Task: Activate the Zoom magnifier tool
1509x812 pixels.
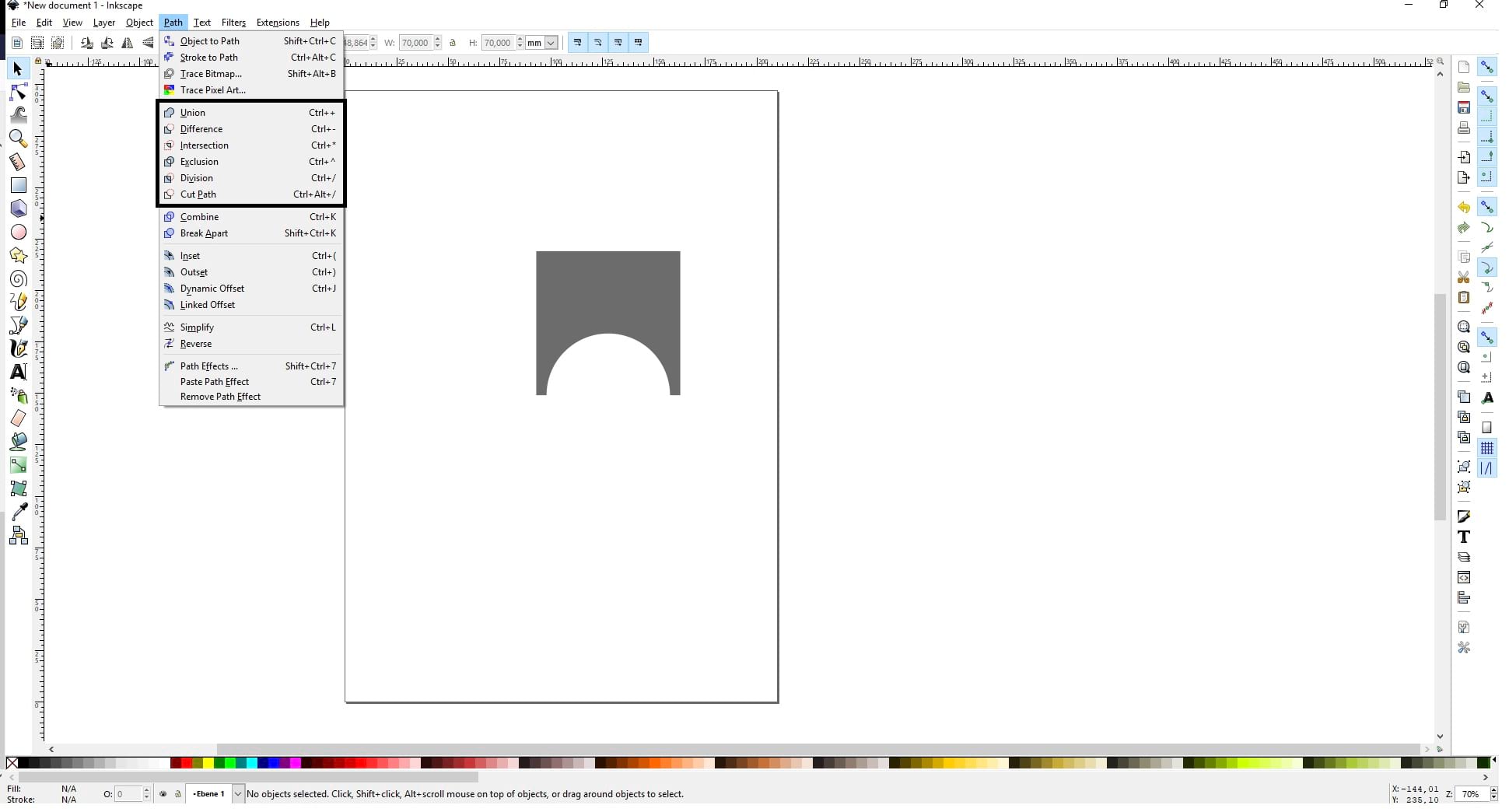Action: (18, 138)
